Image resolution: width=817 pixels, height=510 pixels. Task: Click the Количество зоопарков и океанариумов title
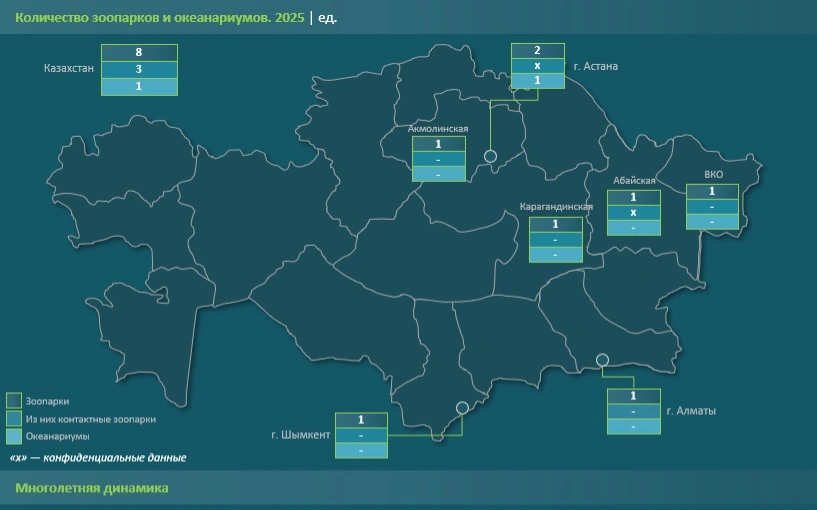point(159,17)
